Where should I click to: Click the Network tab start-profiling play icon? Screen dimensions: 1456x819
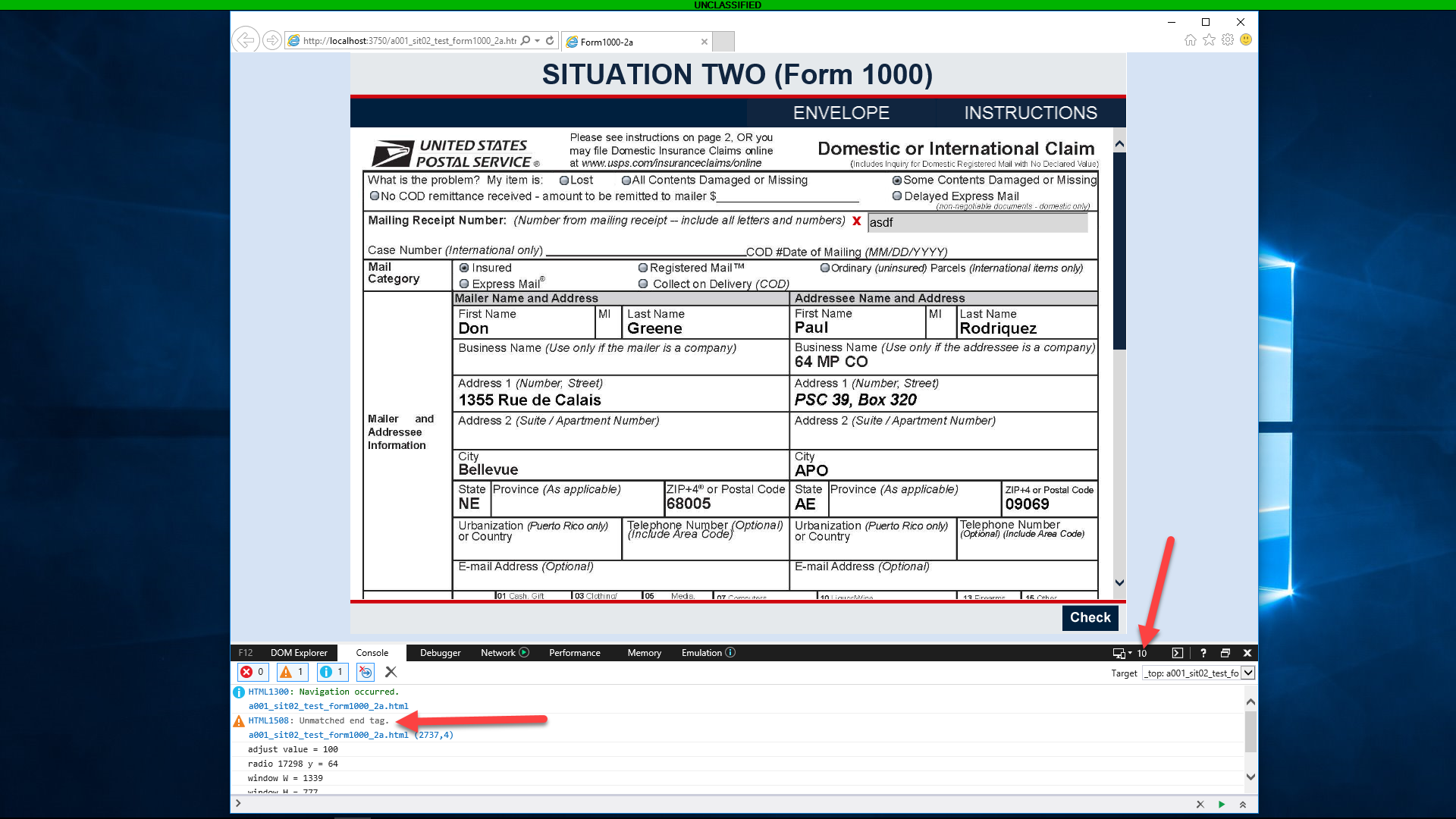pos(524,653)
